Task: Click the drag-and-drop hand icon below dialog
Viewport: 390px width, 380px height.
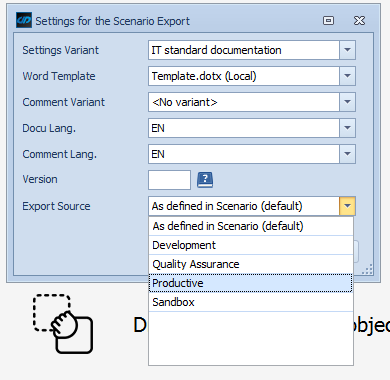Action: point(63,324)
